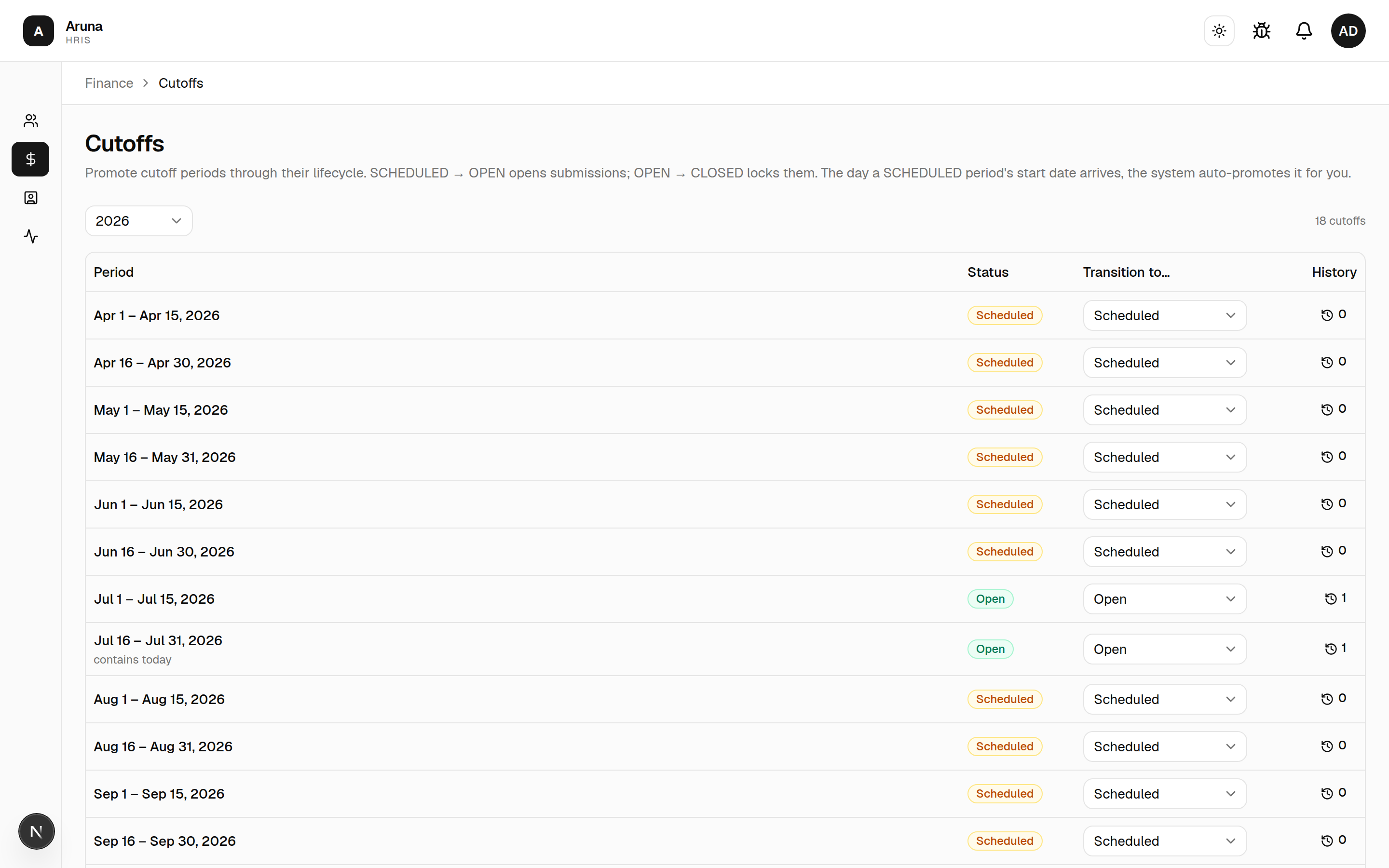
Task: Open transition dropdown for Jul 1 – Jul 15
Action: point(1165,599)
